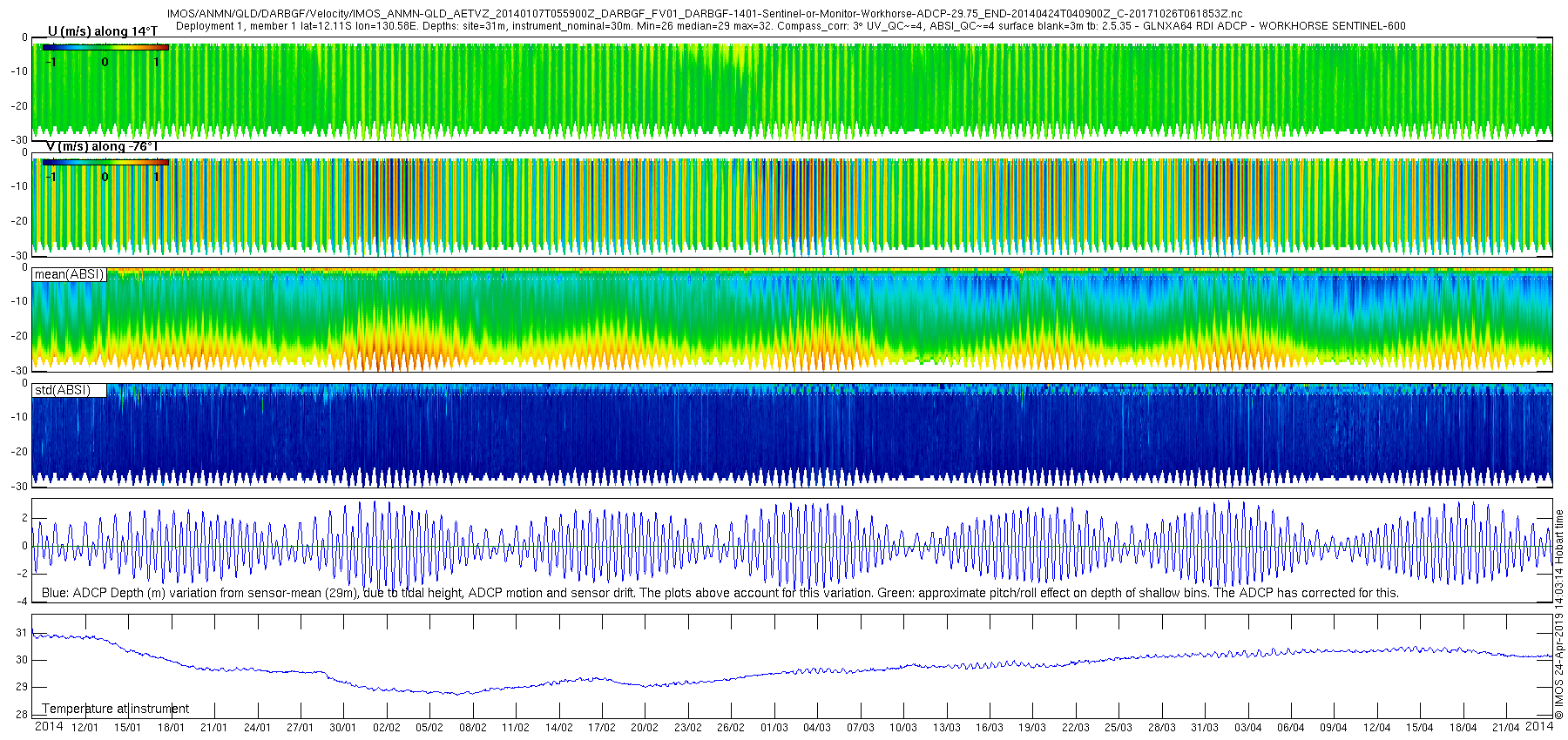
Task: Click the '21/04' date tick label
Action: tap(1506, 728)
